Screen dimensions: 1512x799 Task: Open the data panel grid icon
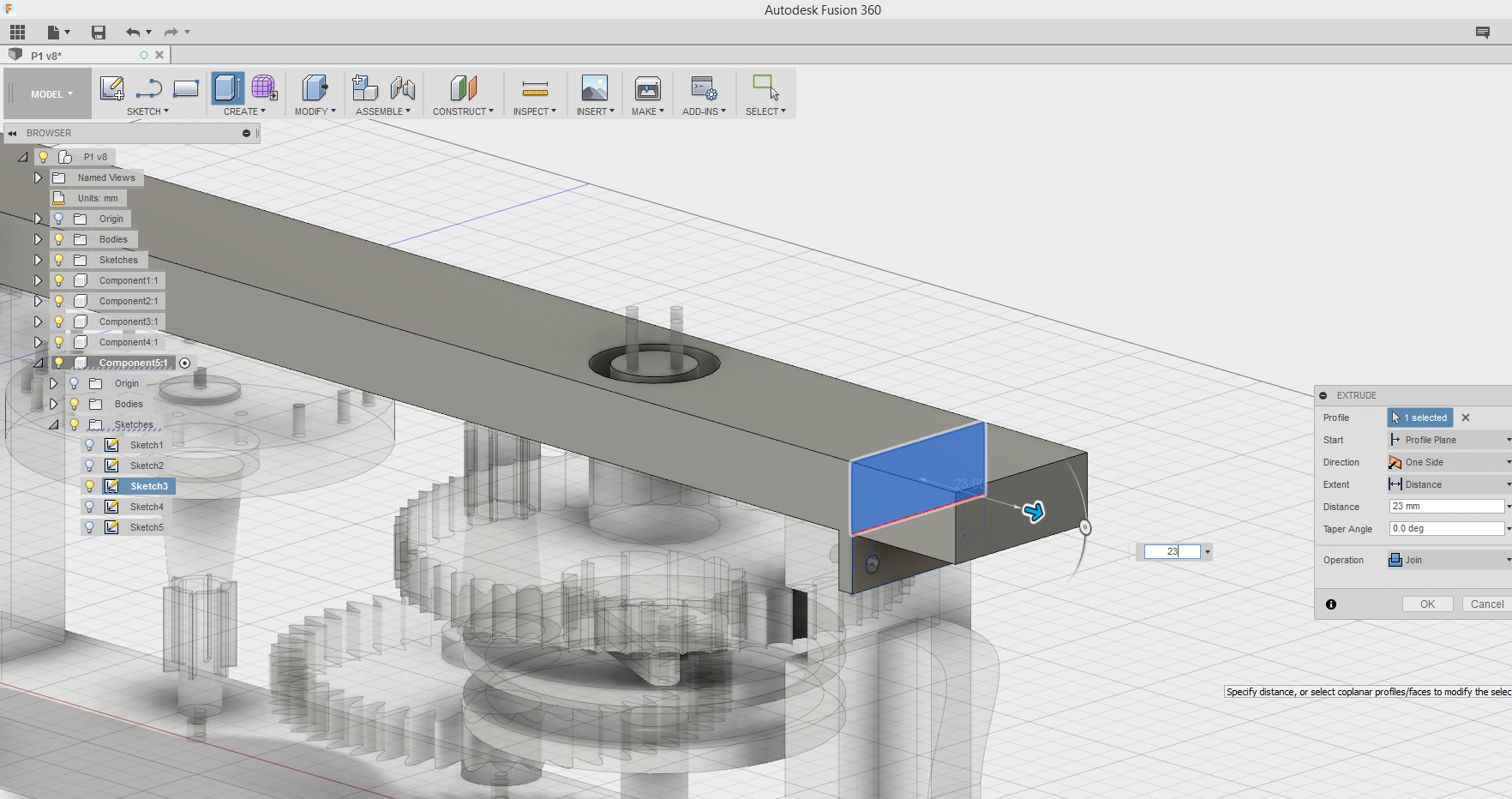pos(17,33)
